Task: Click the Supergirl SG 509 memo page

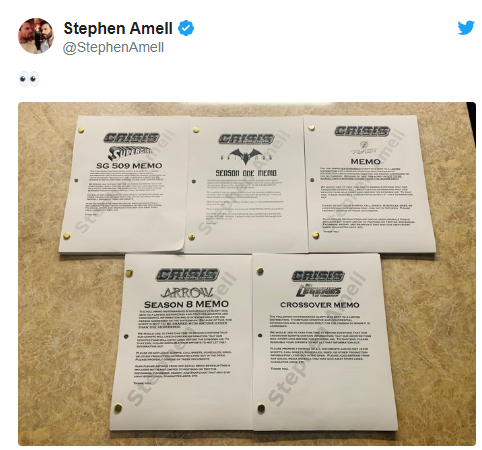Action: [x=124, y=184]
